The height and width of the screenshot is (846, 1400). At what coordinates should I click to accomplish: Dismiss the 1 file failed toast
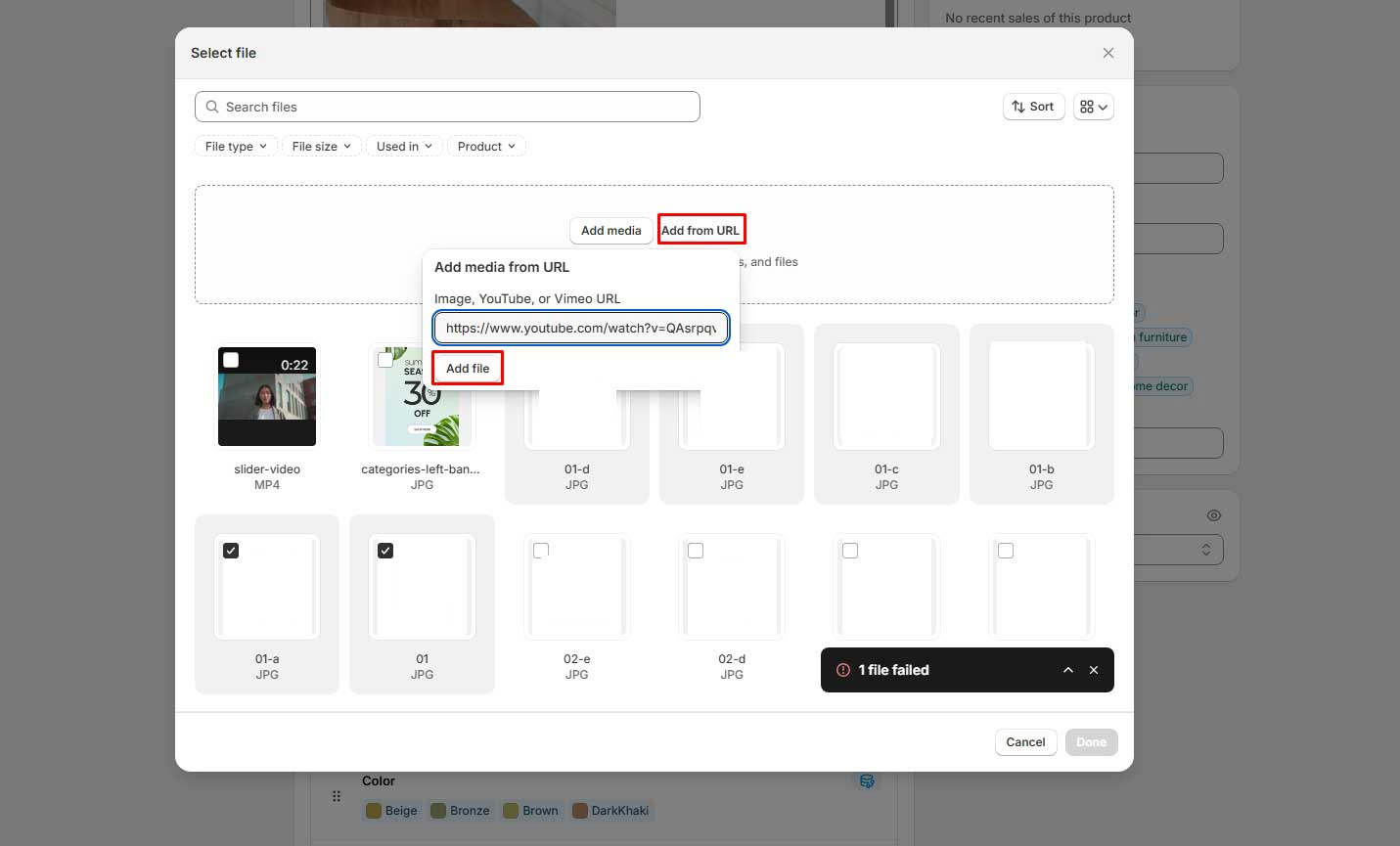tap(1094, 670)
